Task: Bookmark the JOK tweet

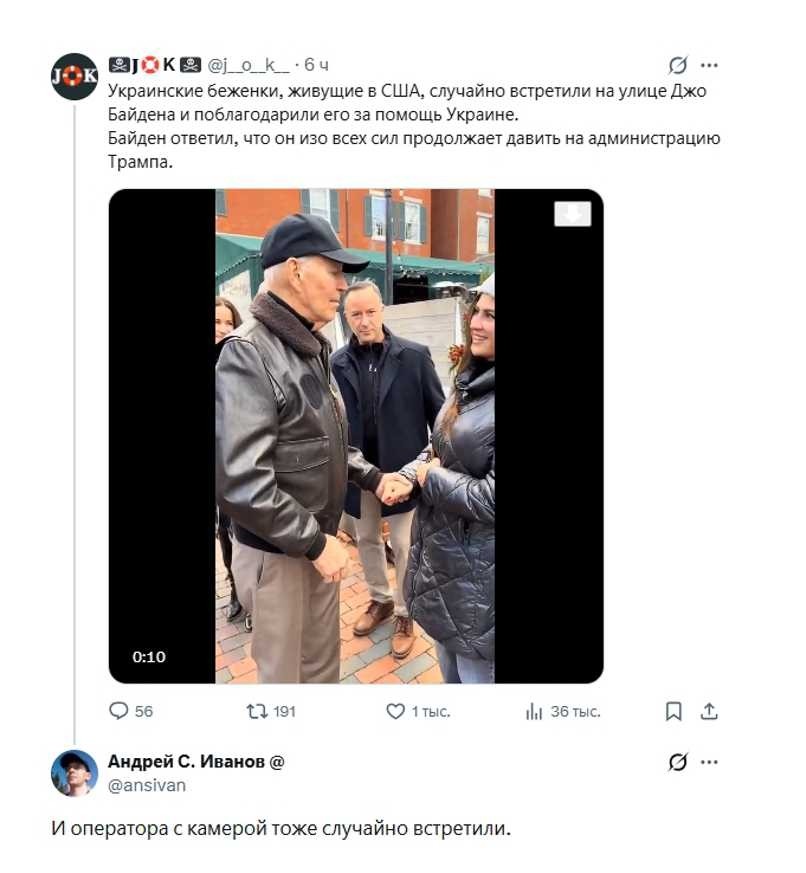Action: (674, 711)
